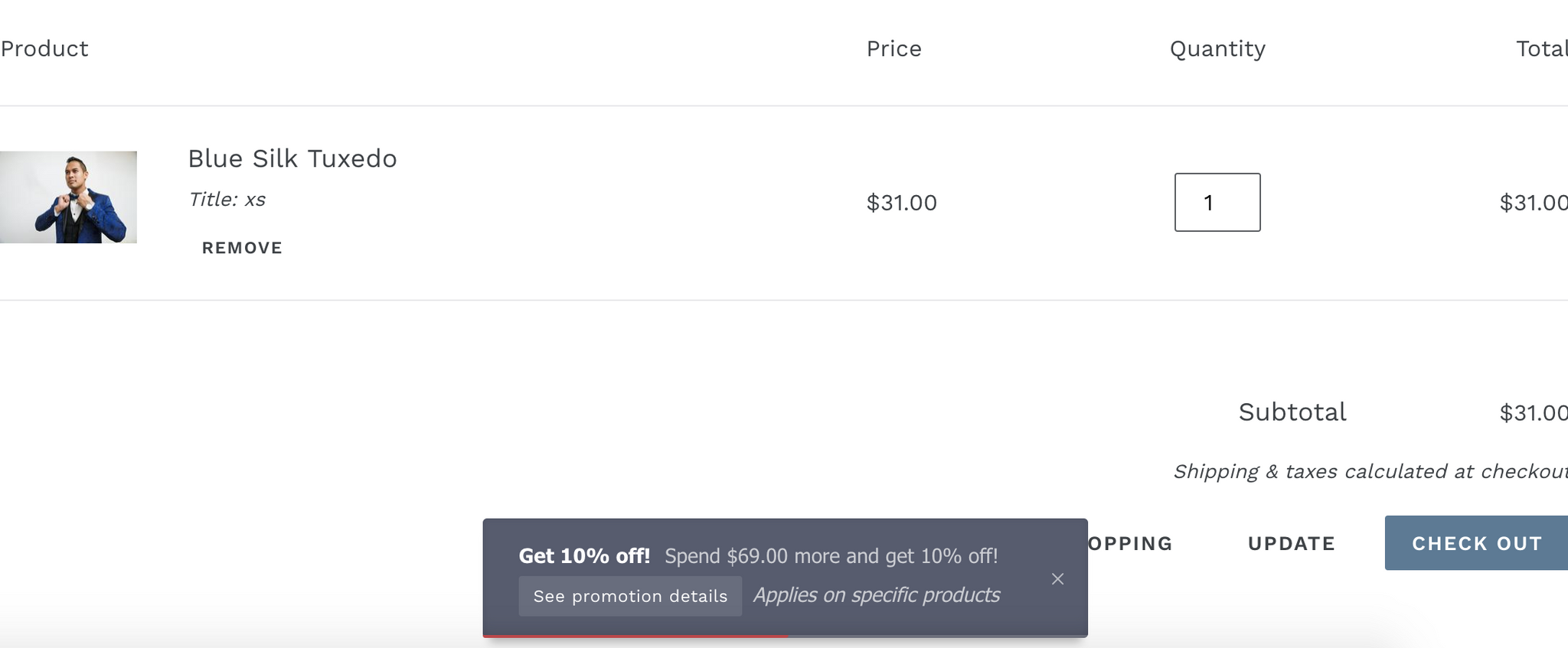This screenshot has height=648, width=1568.
Task: Click the 'Get 10% off!' bold heading
Action: click(584, 556)
